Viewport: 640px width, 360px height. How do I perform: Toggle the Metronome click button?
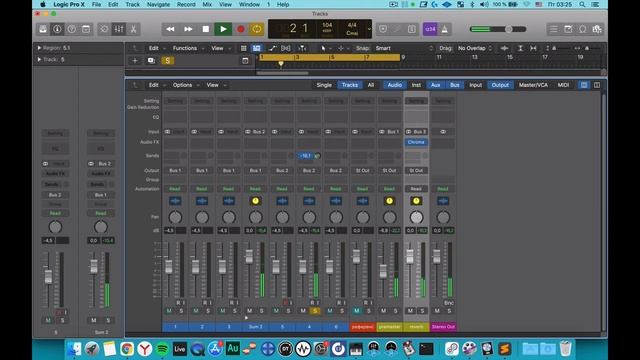pyautogui.click(x=444, y=29)
